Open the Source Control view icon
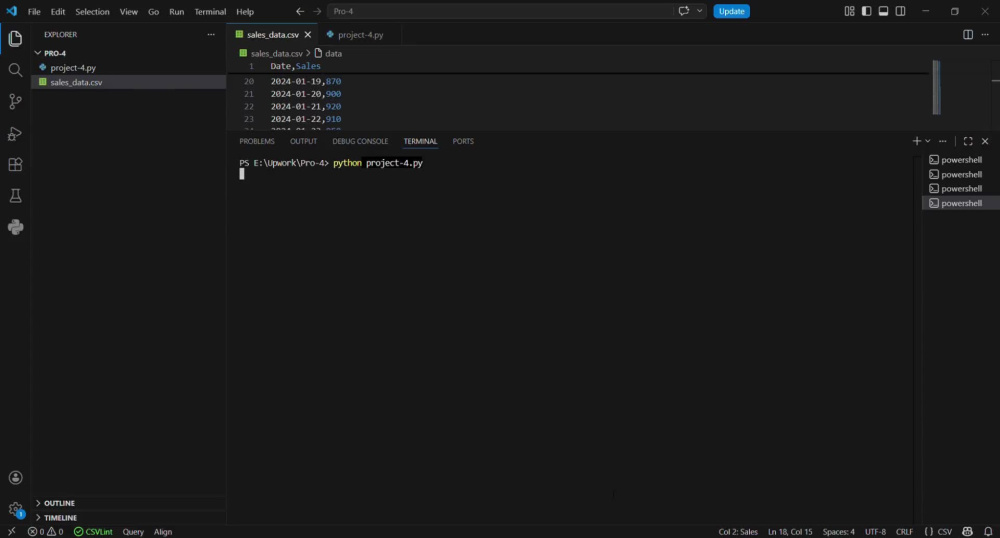 click(x=15, y=101)
